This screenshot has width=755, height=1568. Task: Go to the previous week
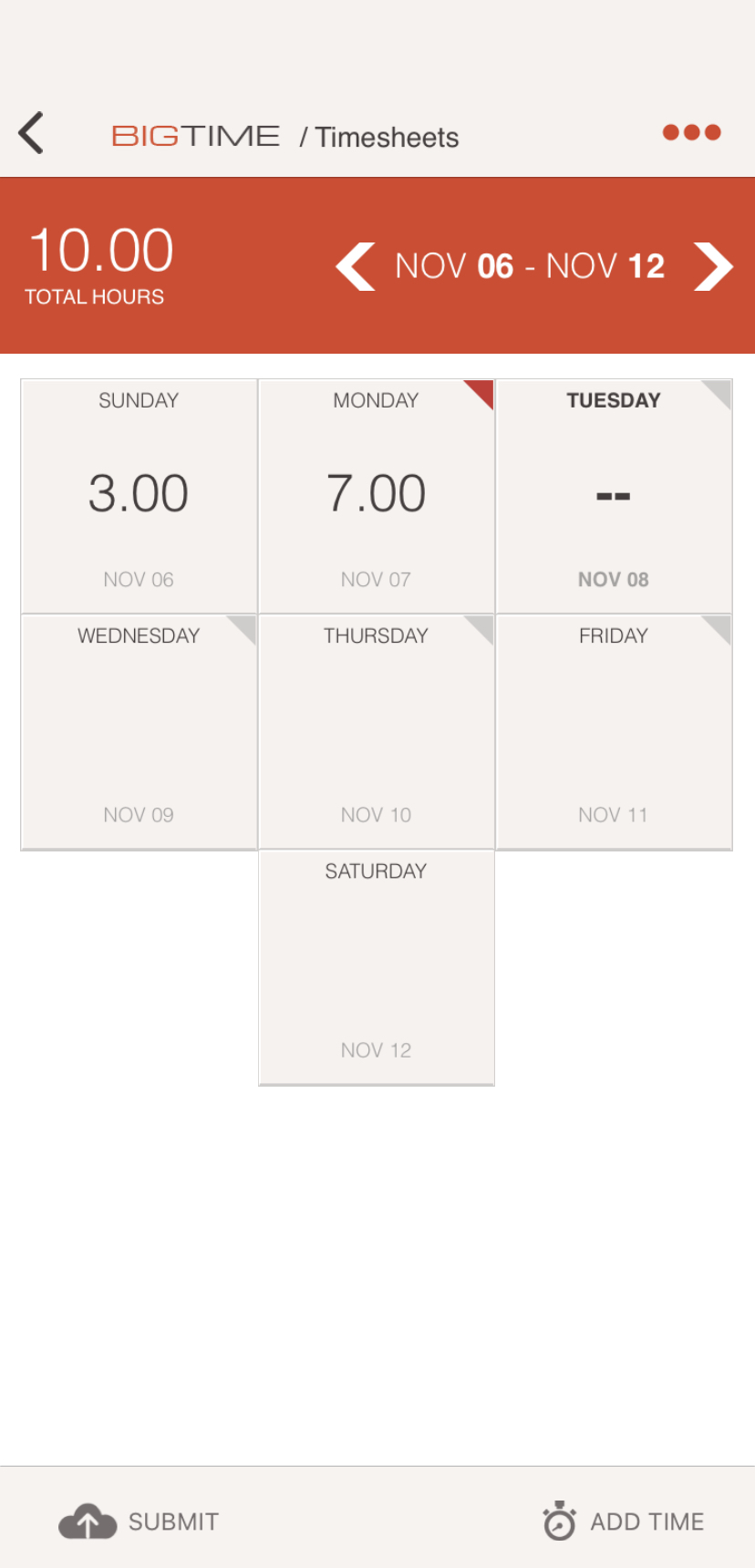[356, 266]
